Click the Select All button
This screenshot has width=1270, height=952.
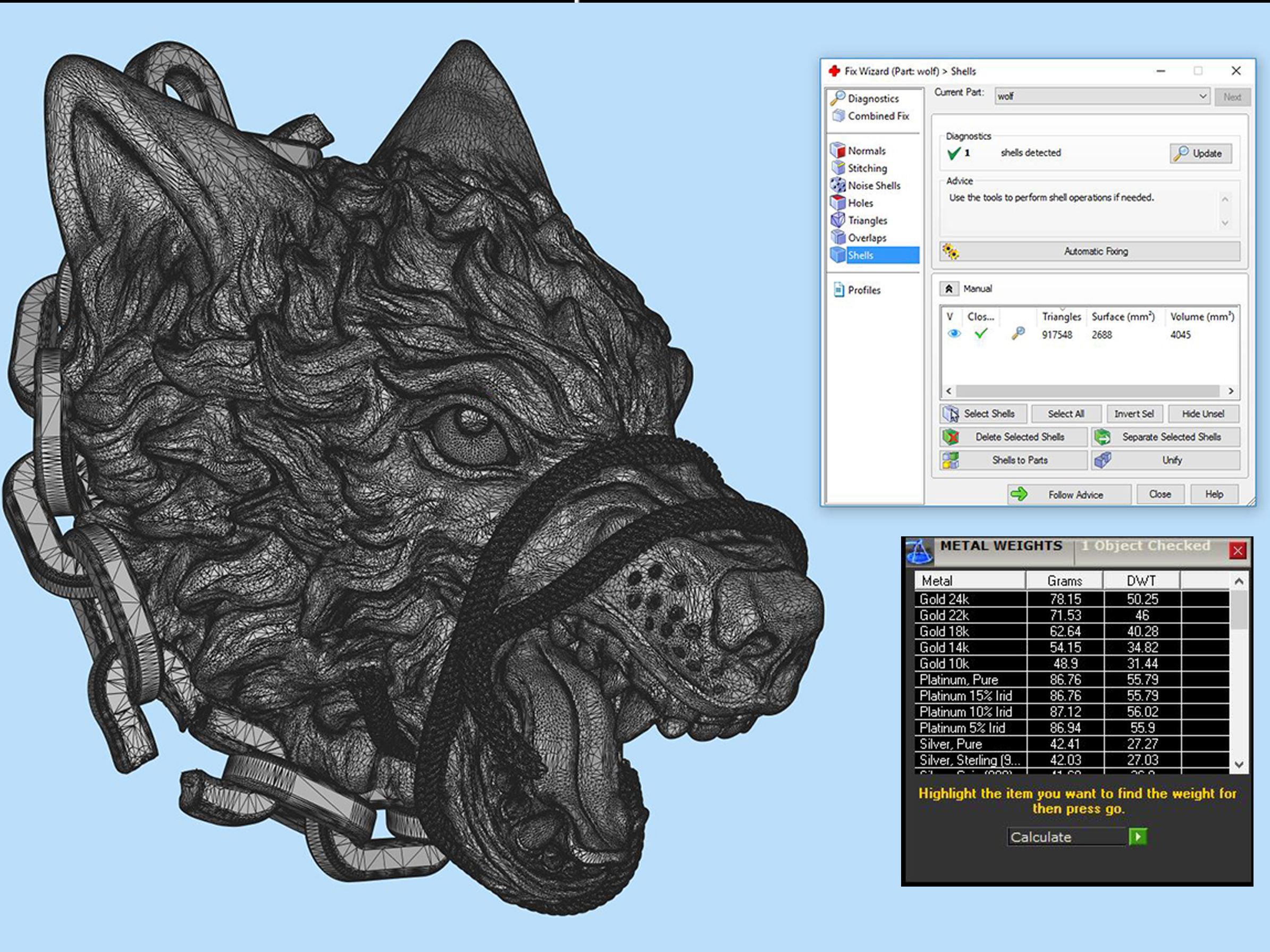pyautogui.click(x=1066, y=414)
